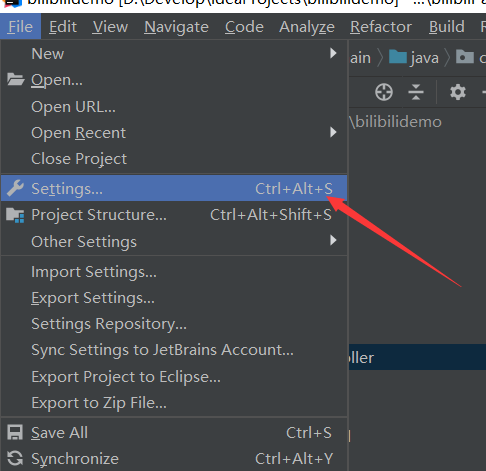Click the Save All floppy disk icon
Screen dimensions: 486x471
point(15,432)
